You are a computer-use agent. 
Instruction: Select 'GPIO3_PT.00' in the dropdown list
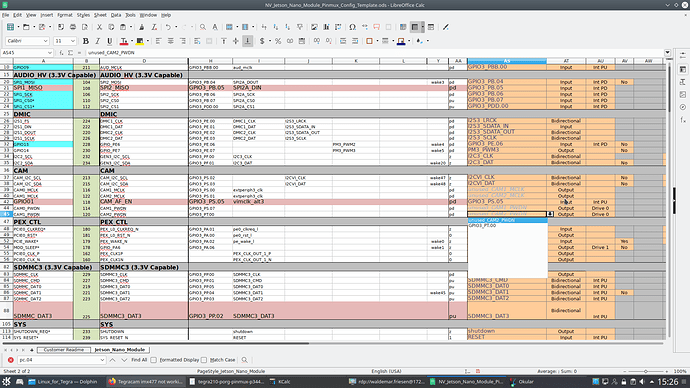[507, 225]
